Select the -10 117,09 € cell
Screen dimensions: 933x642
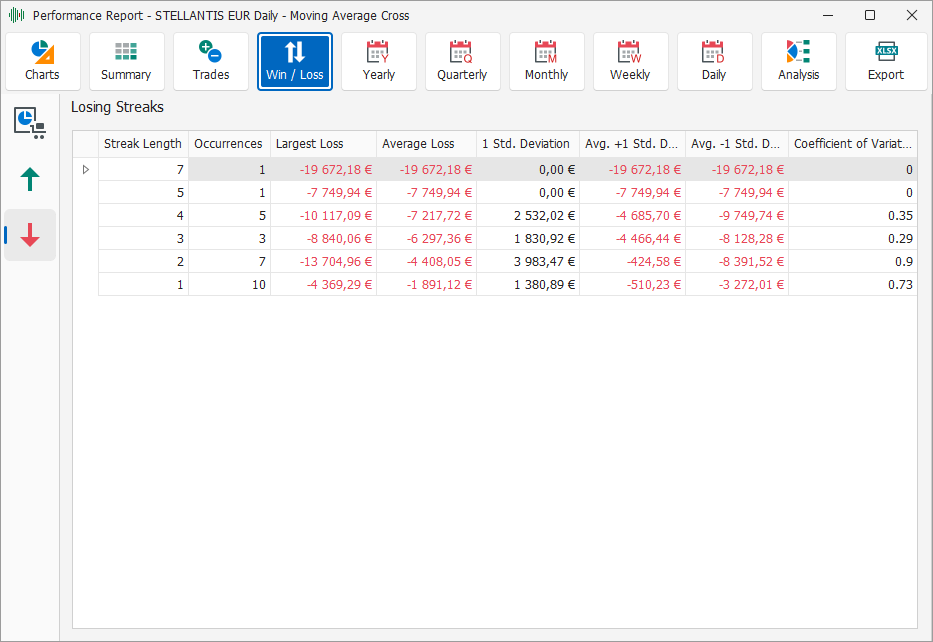coord(323,215)
